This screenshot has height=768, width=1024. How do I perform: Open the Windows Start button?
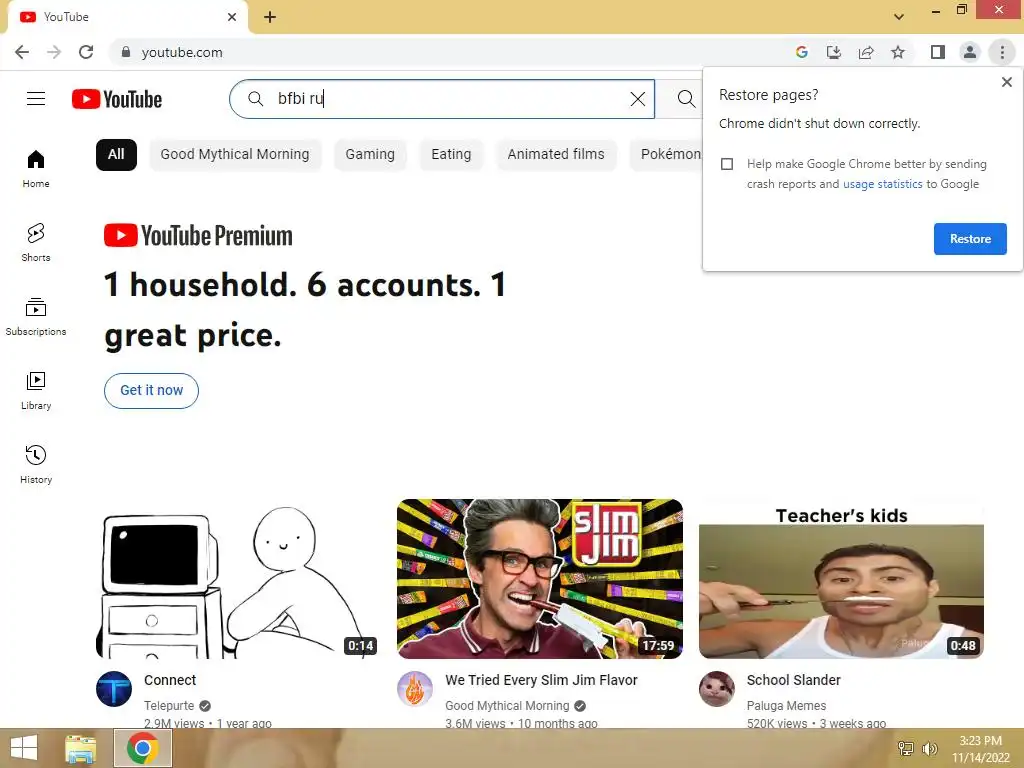pyautogui.click(x=24, y=748)
